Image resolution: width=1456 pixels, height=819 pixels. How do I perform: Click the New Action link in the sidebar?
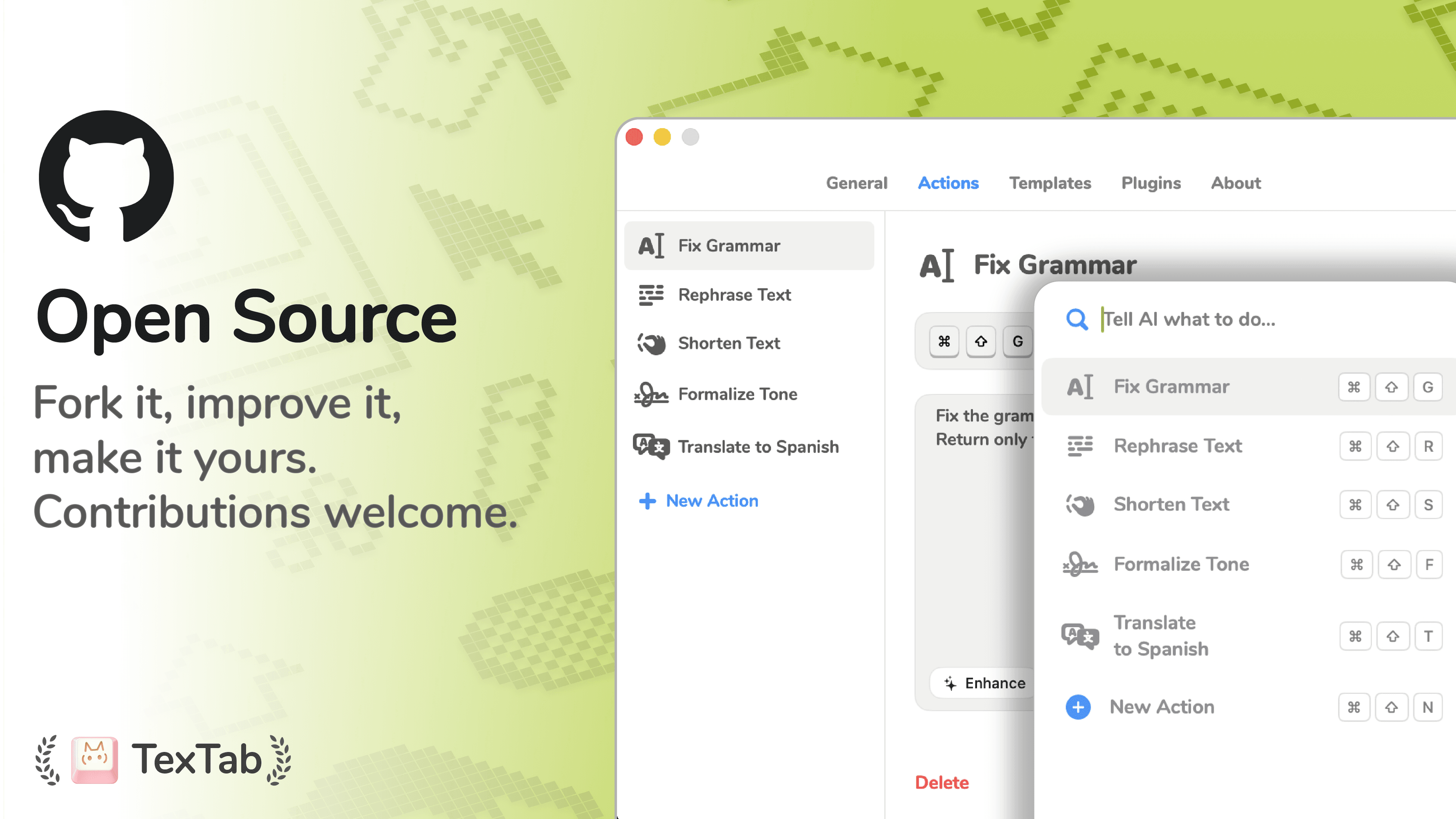[712, 501]
